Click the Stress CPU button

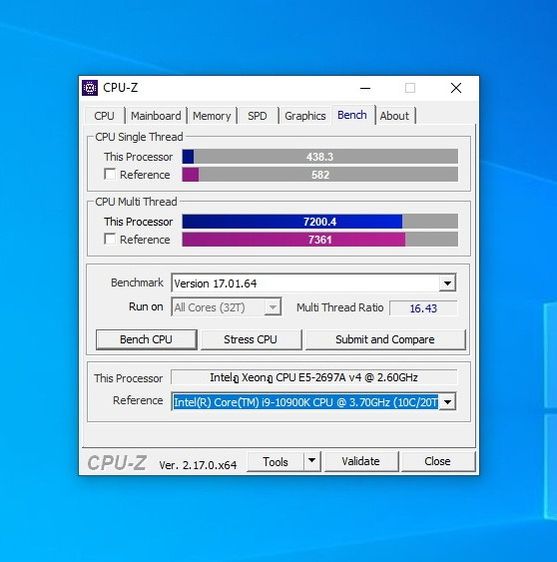tap(251, 339)
